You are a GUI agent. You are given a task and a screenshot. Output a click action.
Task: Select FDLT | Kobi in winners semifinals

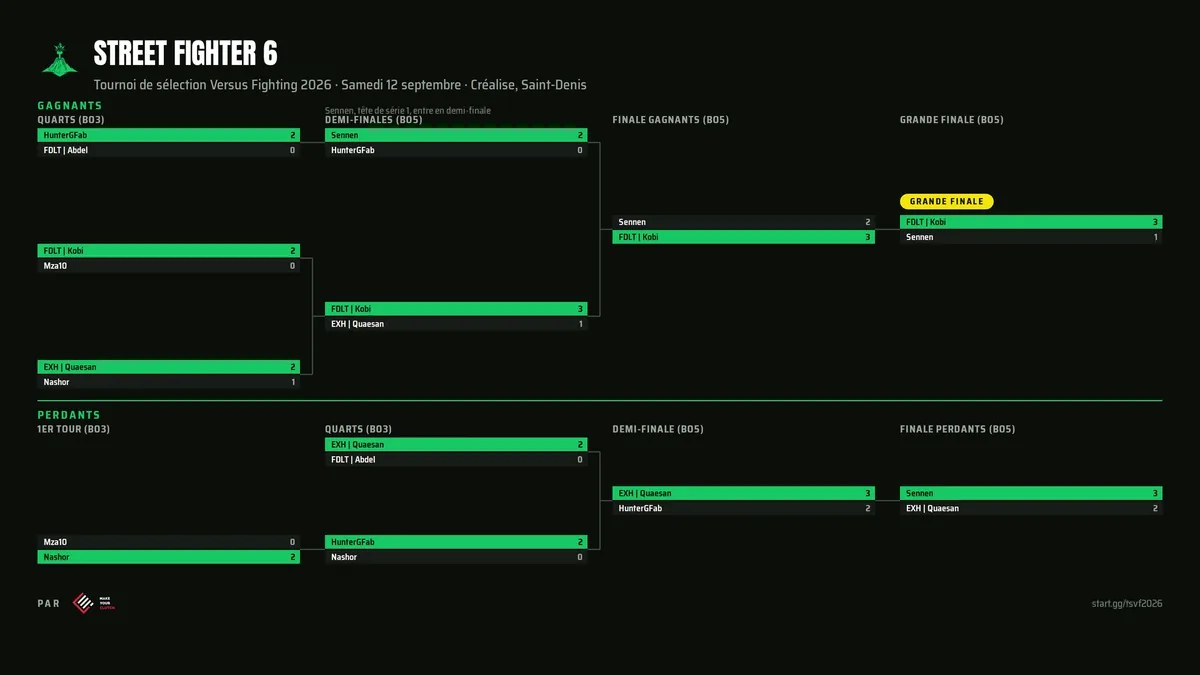click(456, 309)
